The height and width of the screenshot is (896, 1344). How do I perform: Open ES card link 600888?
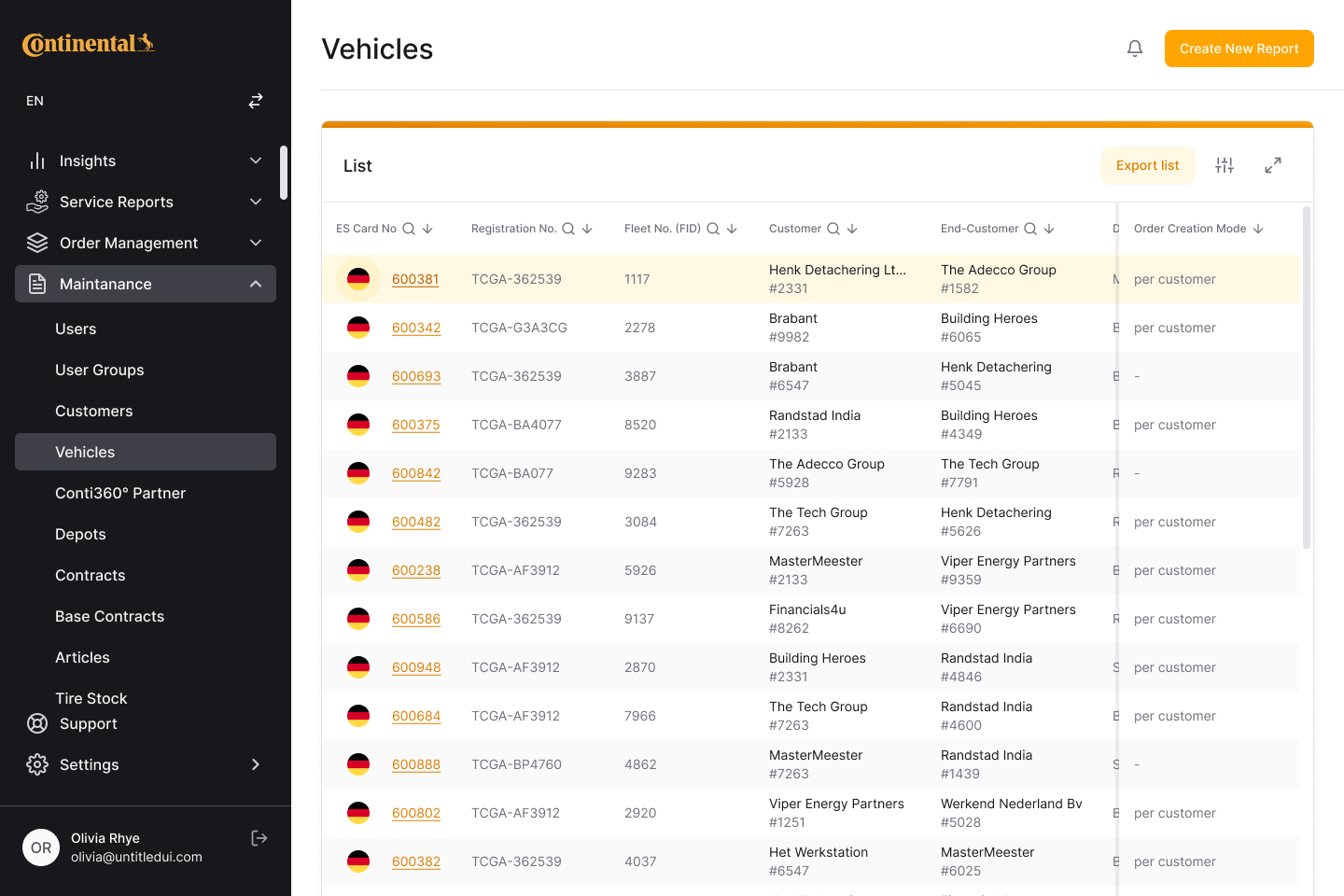[416, 764]
